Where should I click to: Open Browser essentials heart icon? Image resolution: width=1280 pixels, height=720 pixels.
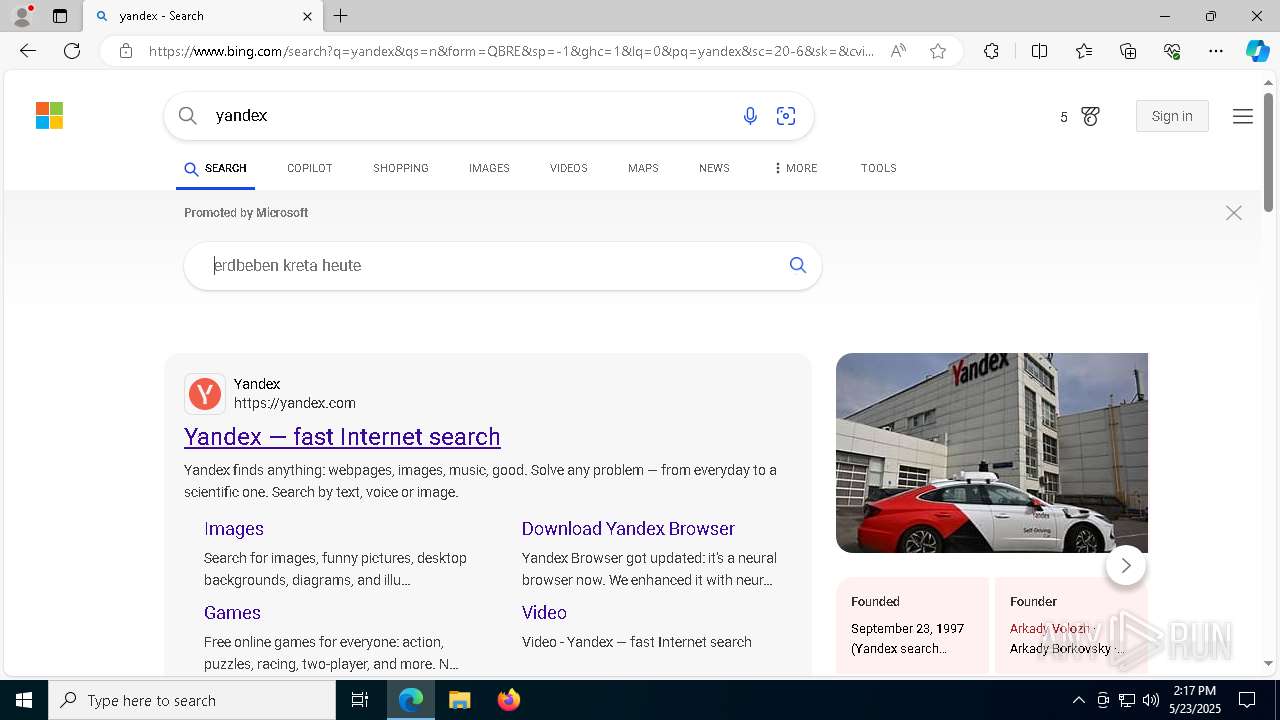[1172, 51]
